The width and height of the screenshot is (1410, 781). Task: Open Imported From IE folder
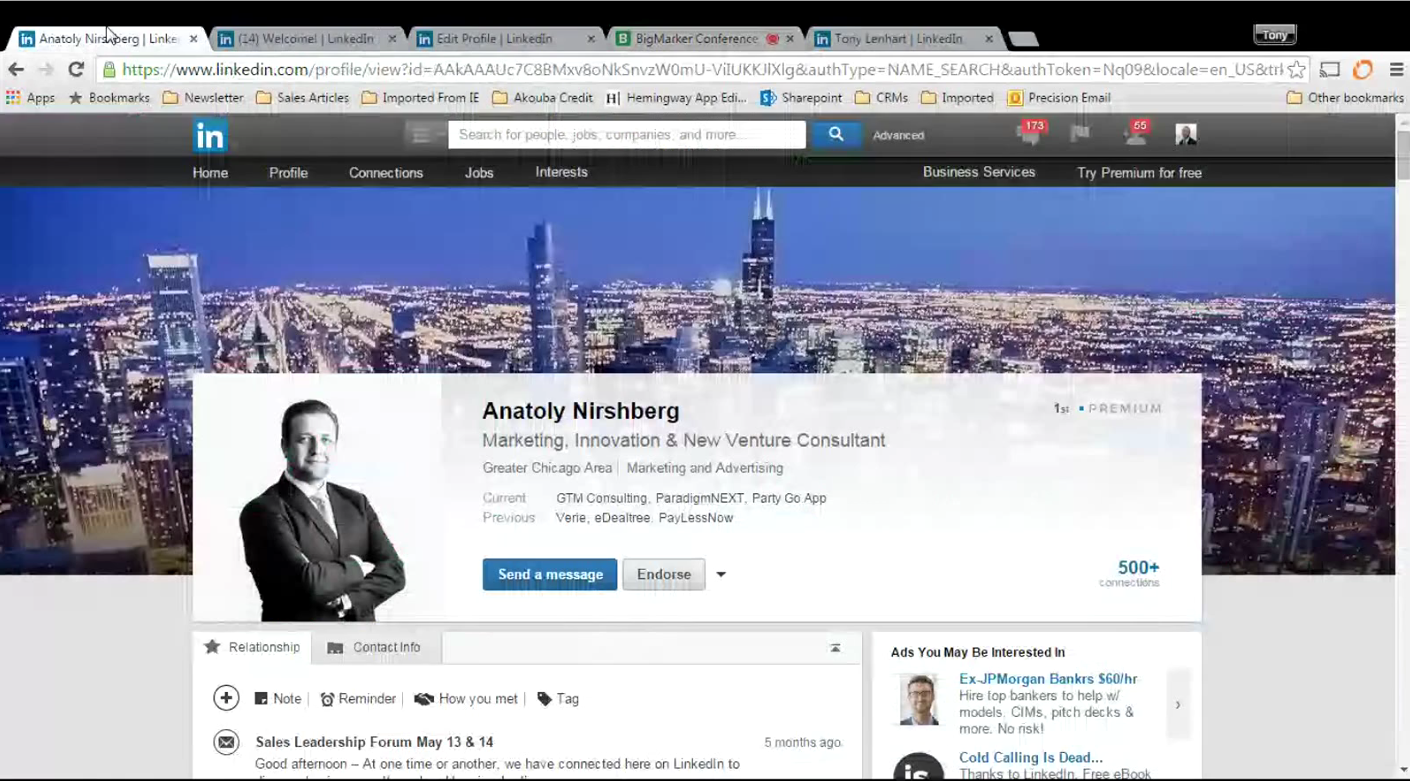421,98
